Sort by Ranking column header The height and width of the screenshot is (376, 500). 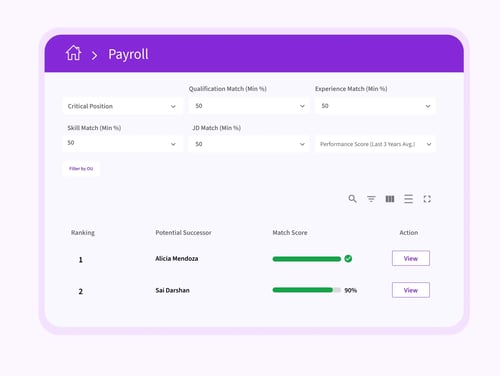[x=83, y=233]
